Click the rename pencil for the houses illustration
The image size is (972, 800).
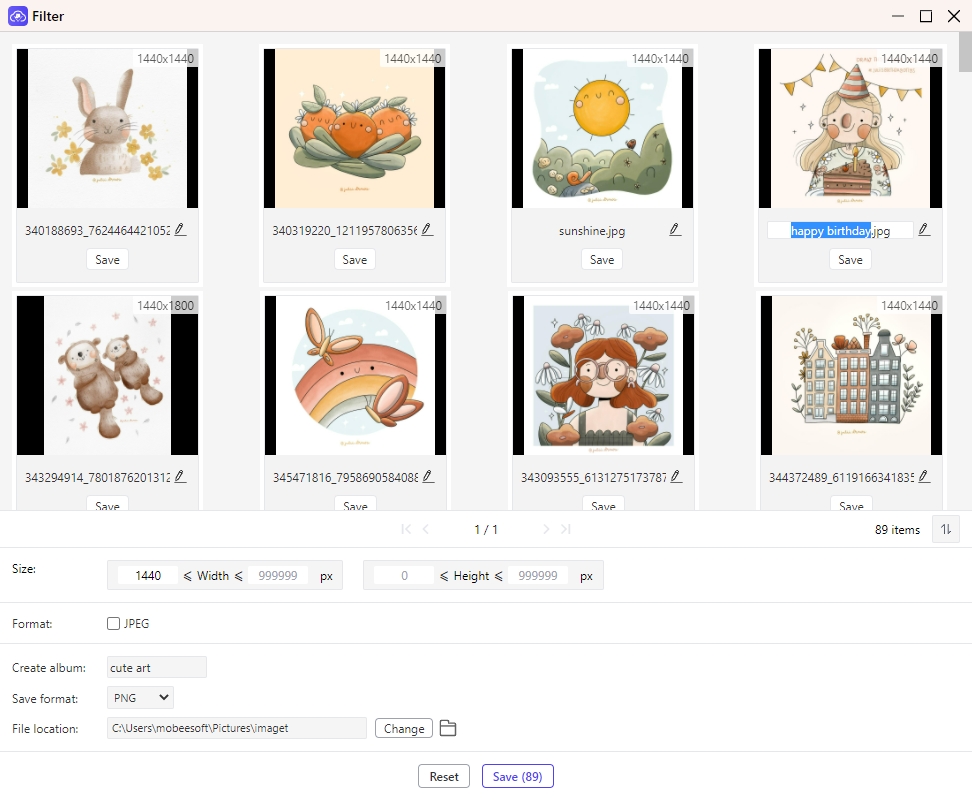tap(924, 477)
